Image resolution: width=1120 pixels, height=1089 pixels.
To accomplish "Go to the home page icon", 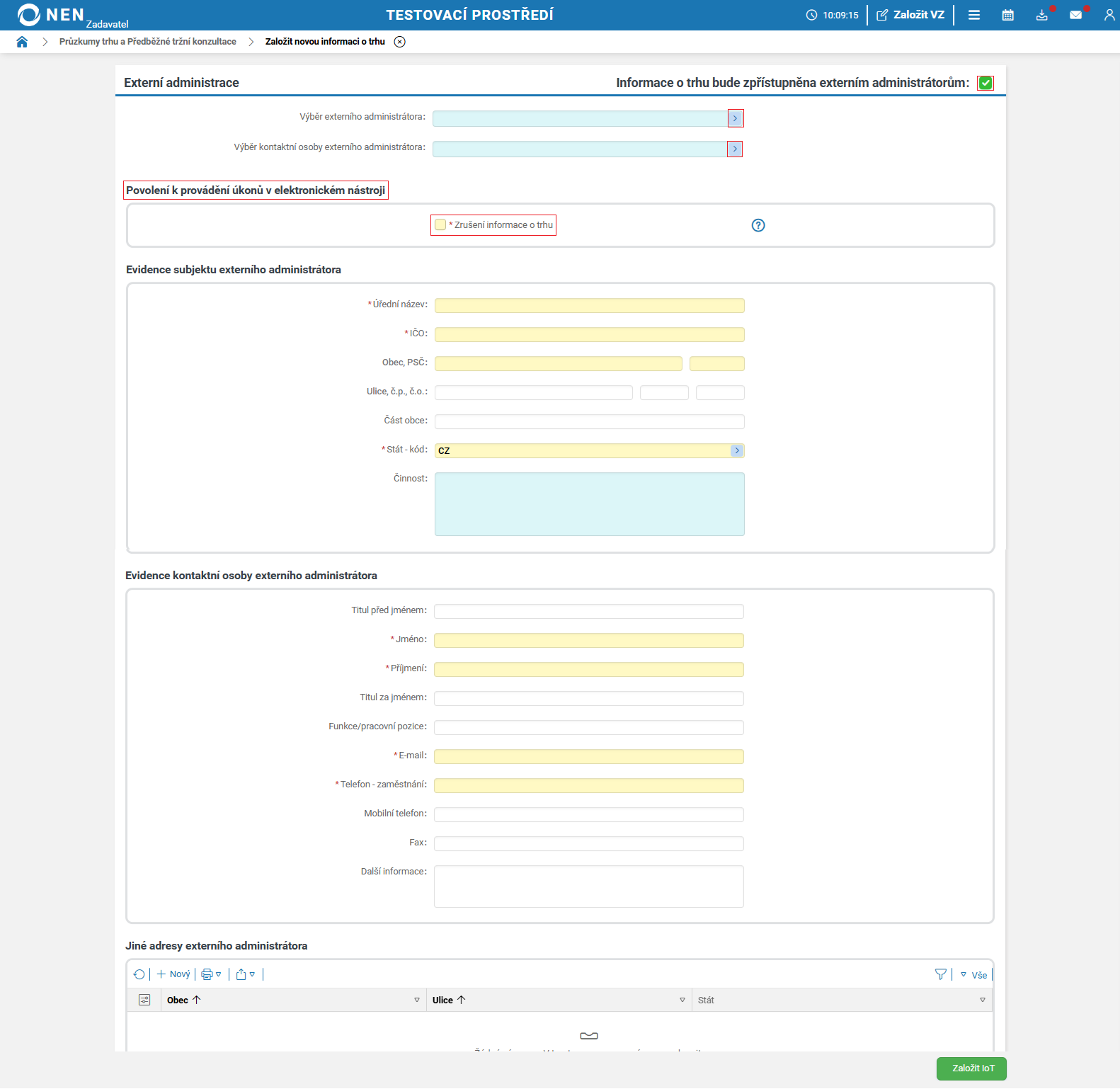I will coord(22,42).
